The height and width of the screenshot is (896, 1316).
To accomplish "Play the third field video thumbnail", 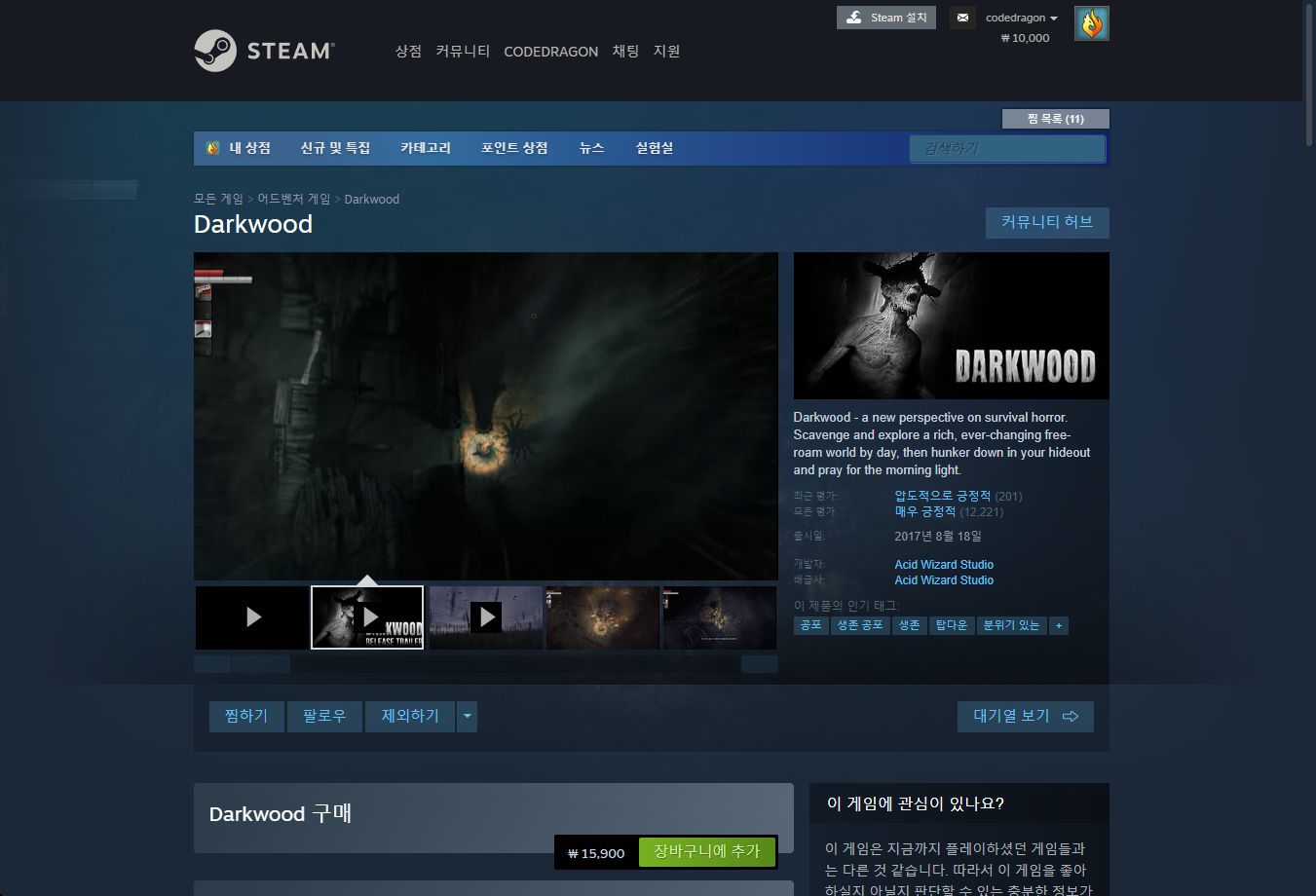I will click(486, 617).
